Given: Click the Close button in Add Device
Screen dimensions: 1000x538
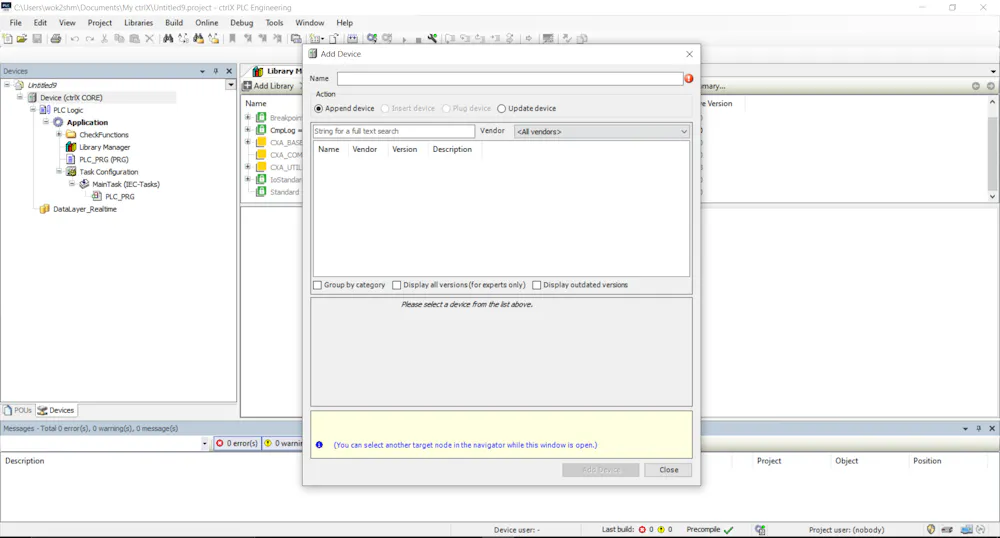Looking at the screenshot, I should tap(668, 470).
